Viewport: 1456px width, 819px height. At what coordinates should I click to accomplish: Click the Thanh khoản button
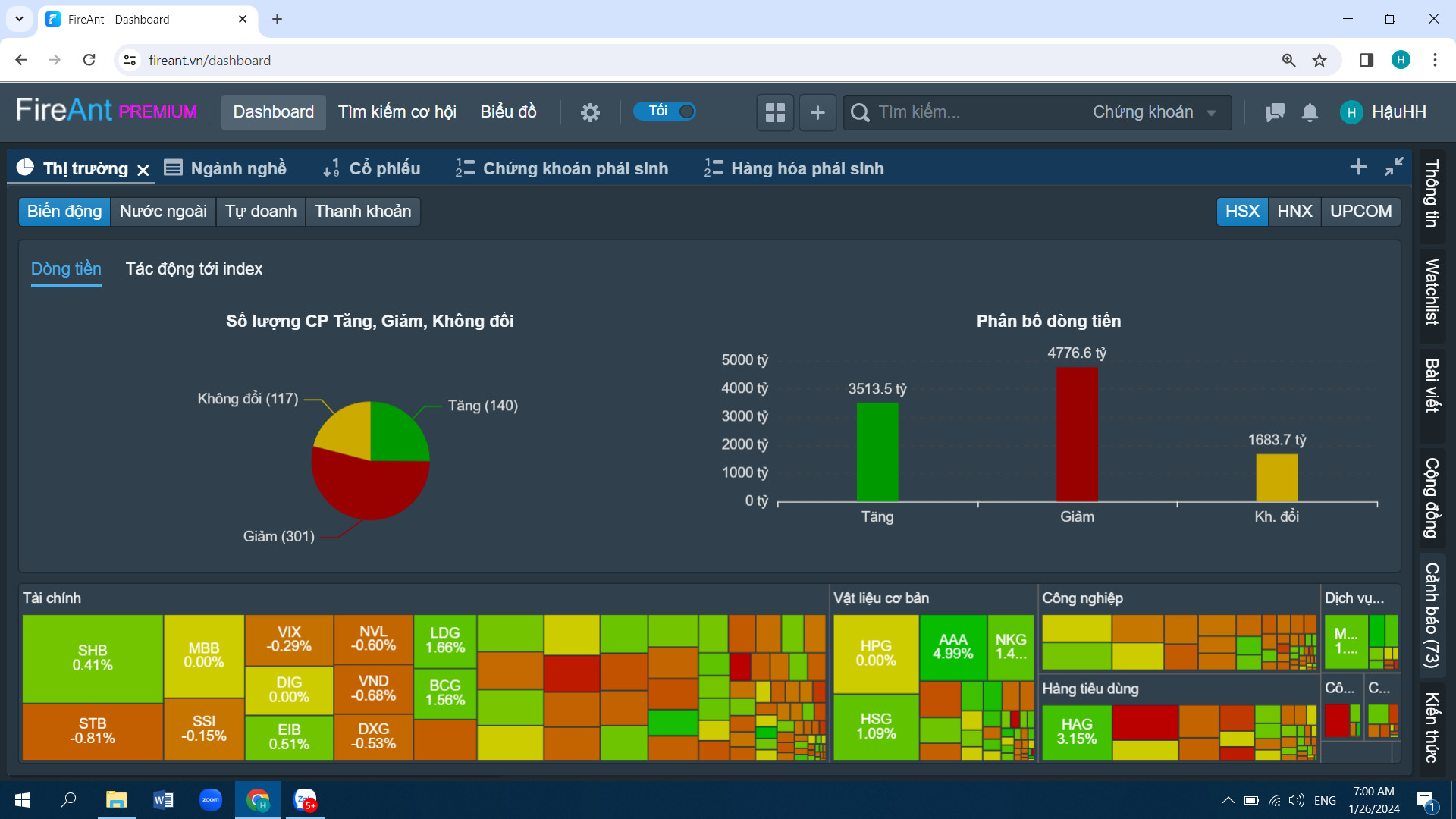[x=362, y=211]
